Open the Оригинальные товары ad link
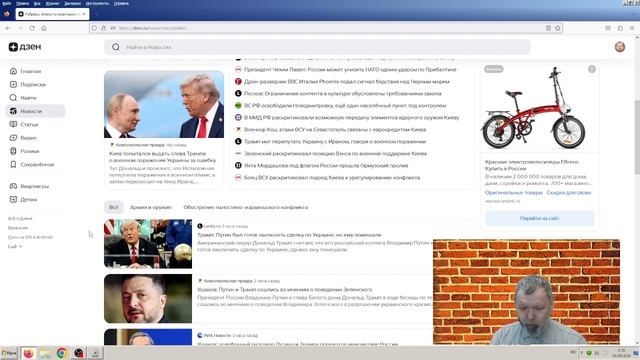This screenshot has width=640, height=360. 513,193
